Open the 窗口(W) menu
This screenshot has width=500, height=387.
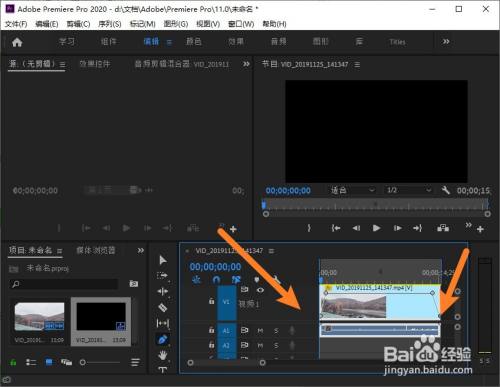[x=241, y=24]
